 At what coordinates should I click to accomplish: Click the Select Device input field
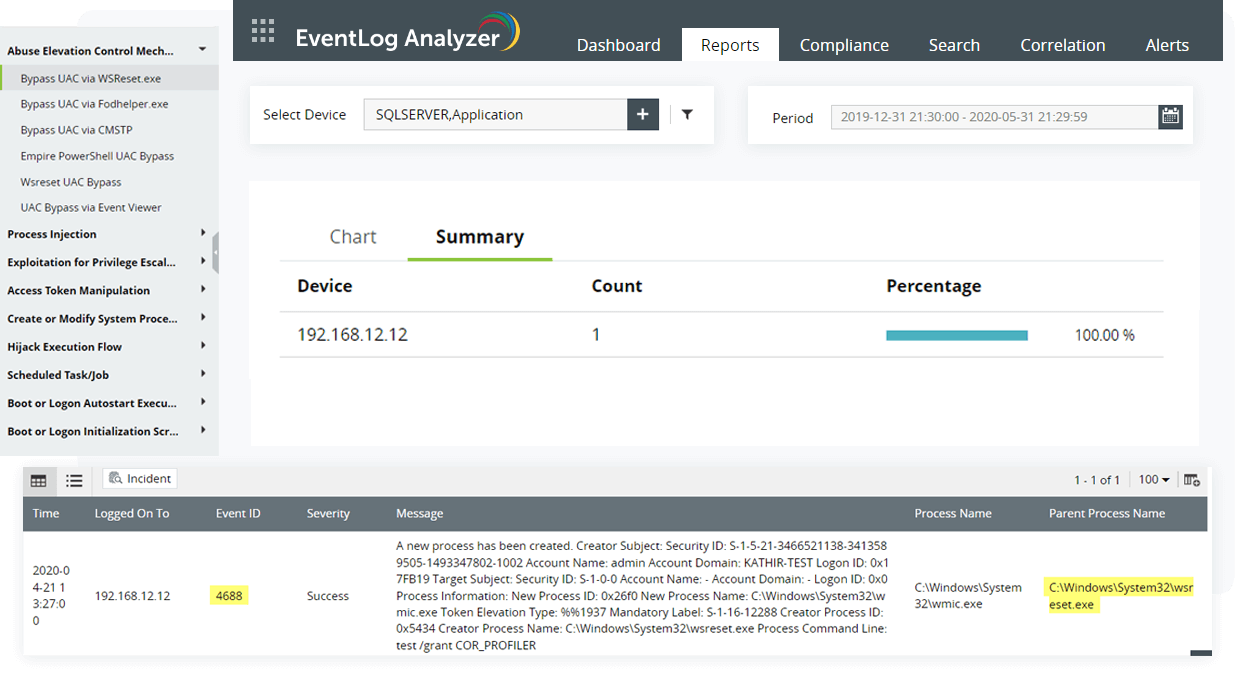(x=495, y=114)
